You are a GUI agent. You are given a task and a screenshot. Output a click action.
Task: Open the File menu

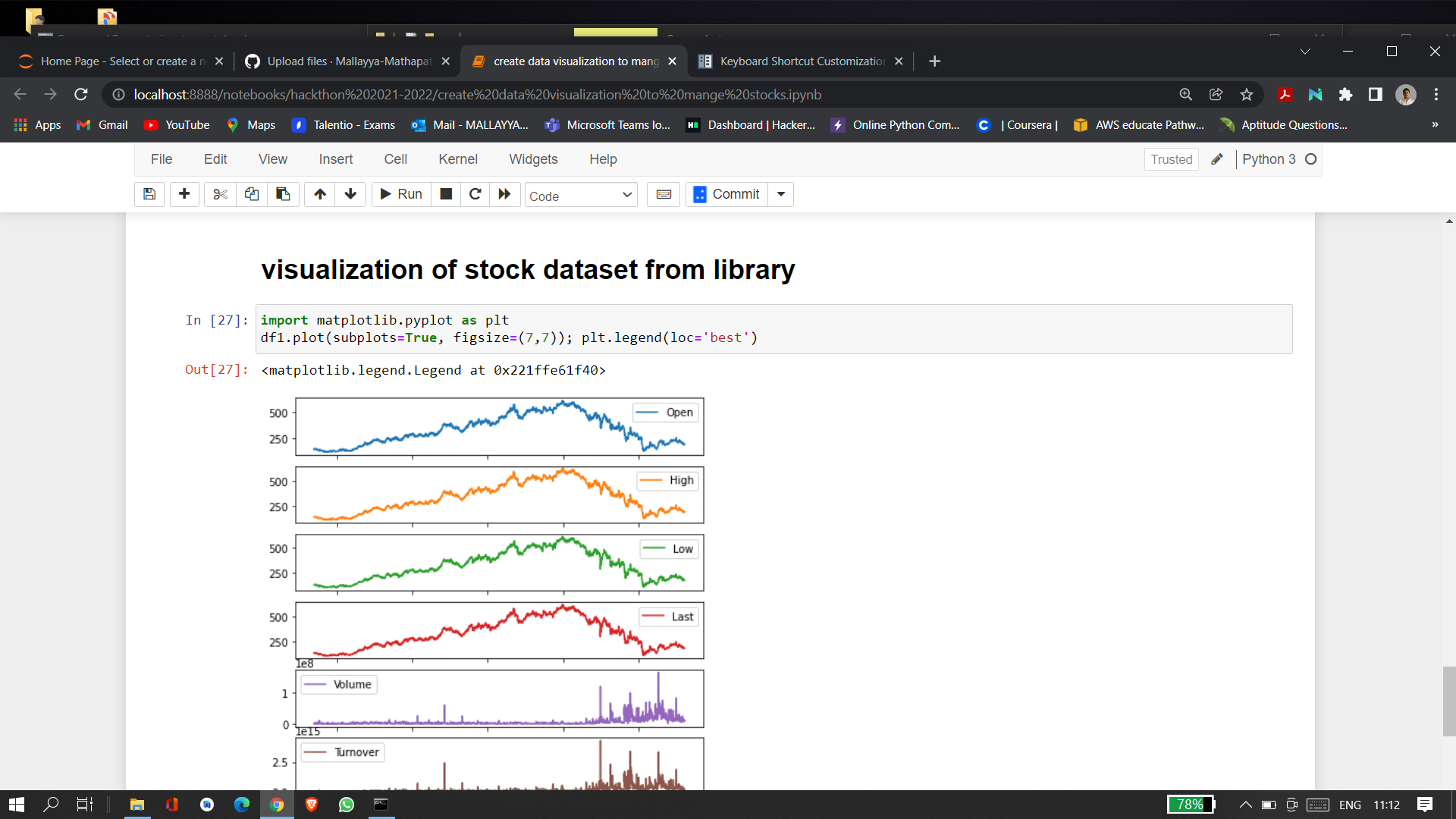click(x=162, y=159)
